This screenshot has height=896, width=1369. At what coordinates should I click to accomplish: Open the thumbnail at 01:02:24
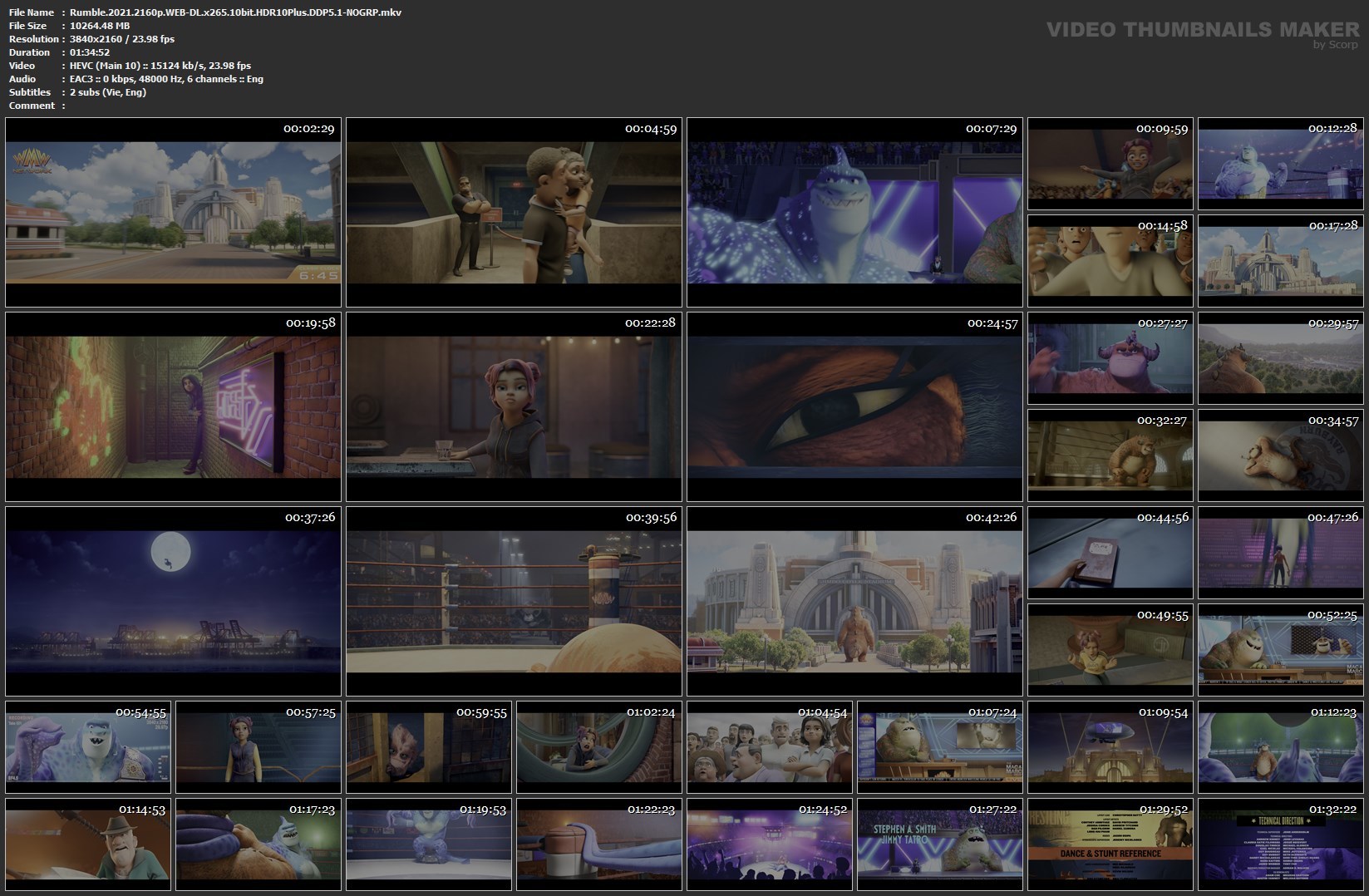(599, 747)
